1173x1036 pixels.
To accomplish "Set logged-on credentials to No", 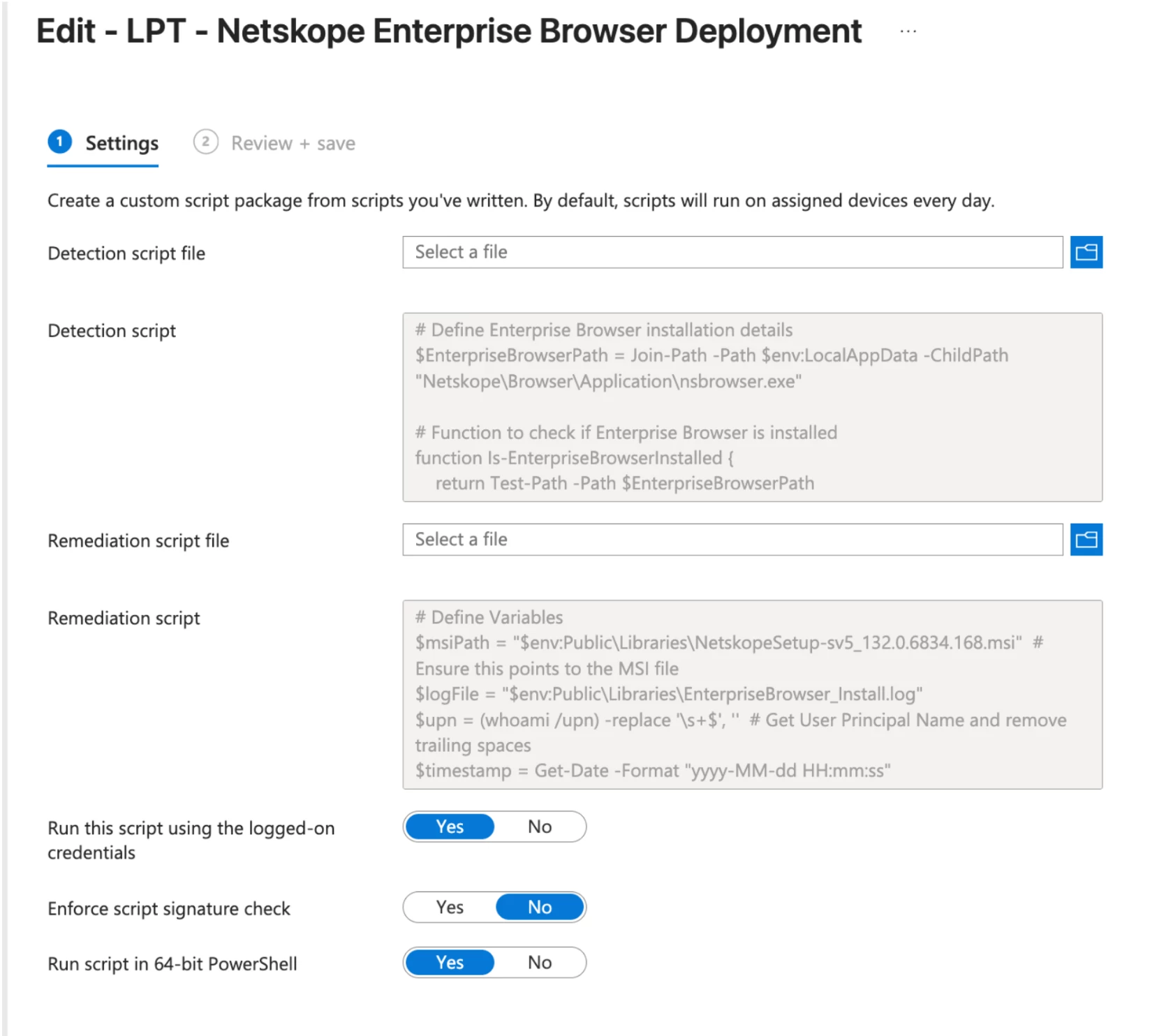I will pos(540,827).
